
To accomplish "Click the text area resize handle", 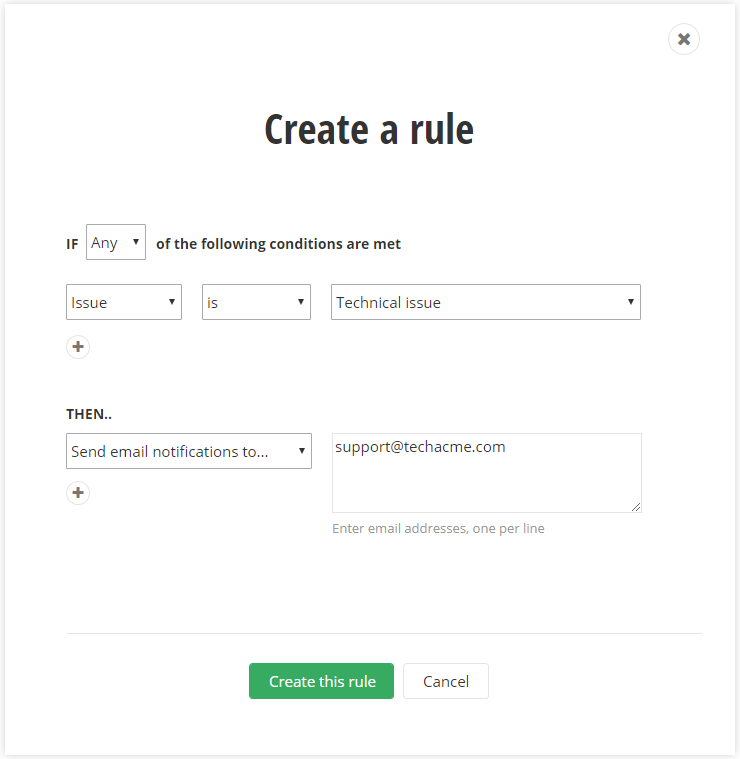I will [x=636, y=507].
